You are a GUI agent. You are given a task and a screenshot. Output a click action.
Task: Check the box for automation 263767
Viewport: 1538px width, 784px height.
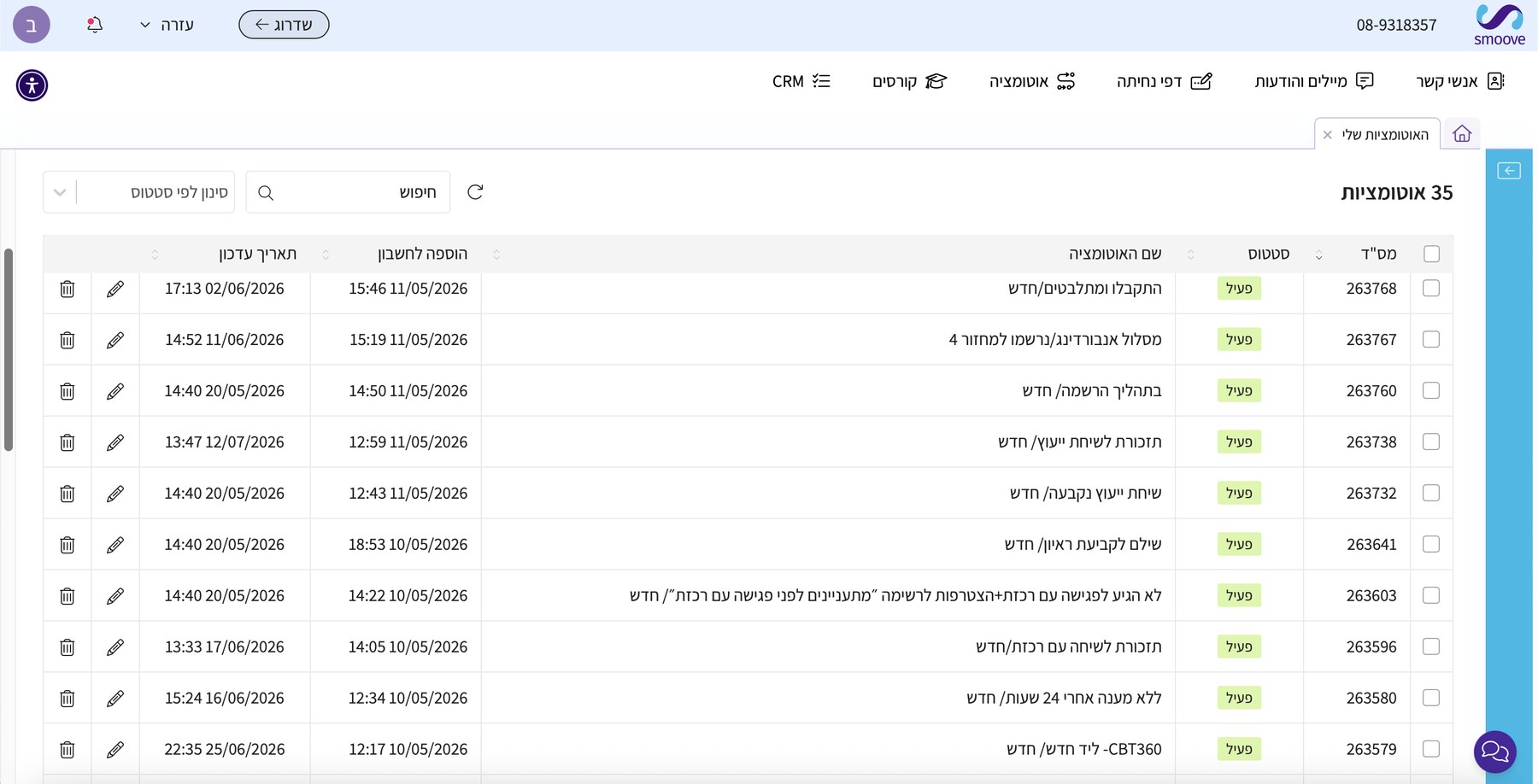[1431, 339]
